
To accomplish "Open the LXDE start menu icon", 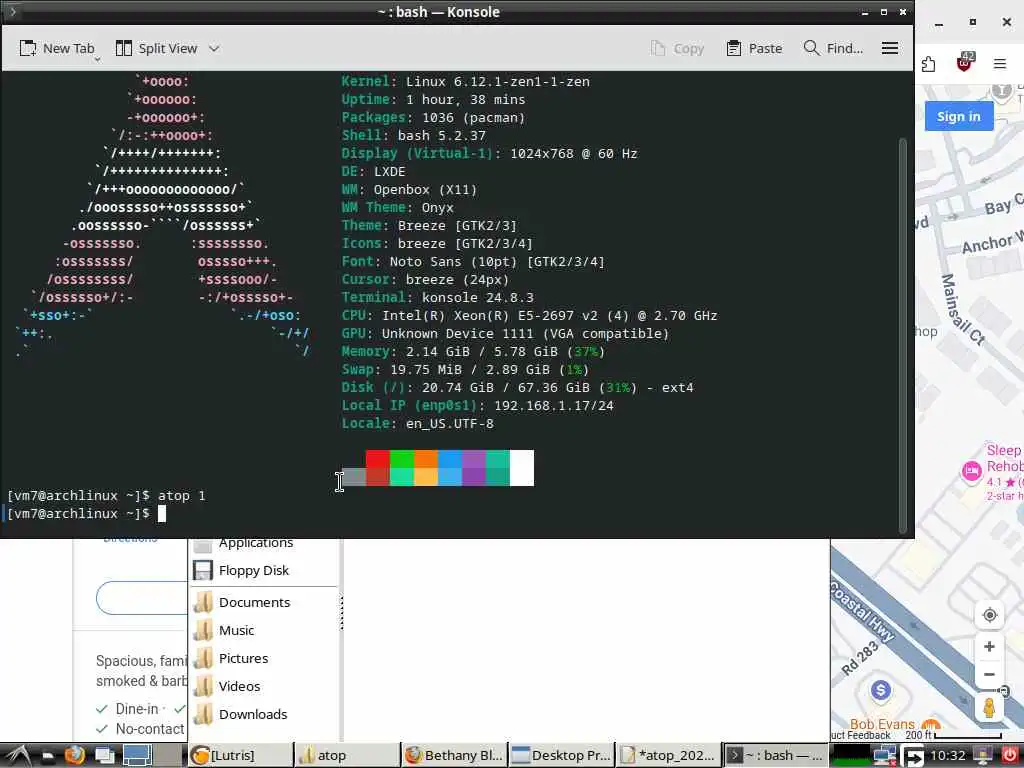I will [x=17, y=756].
